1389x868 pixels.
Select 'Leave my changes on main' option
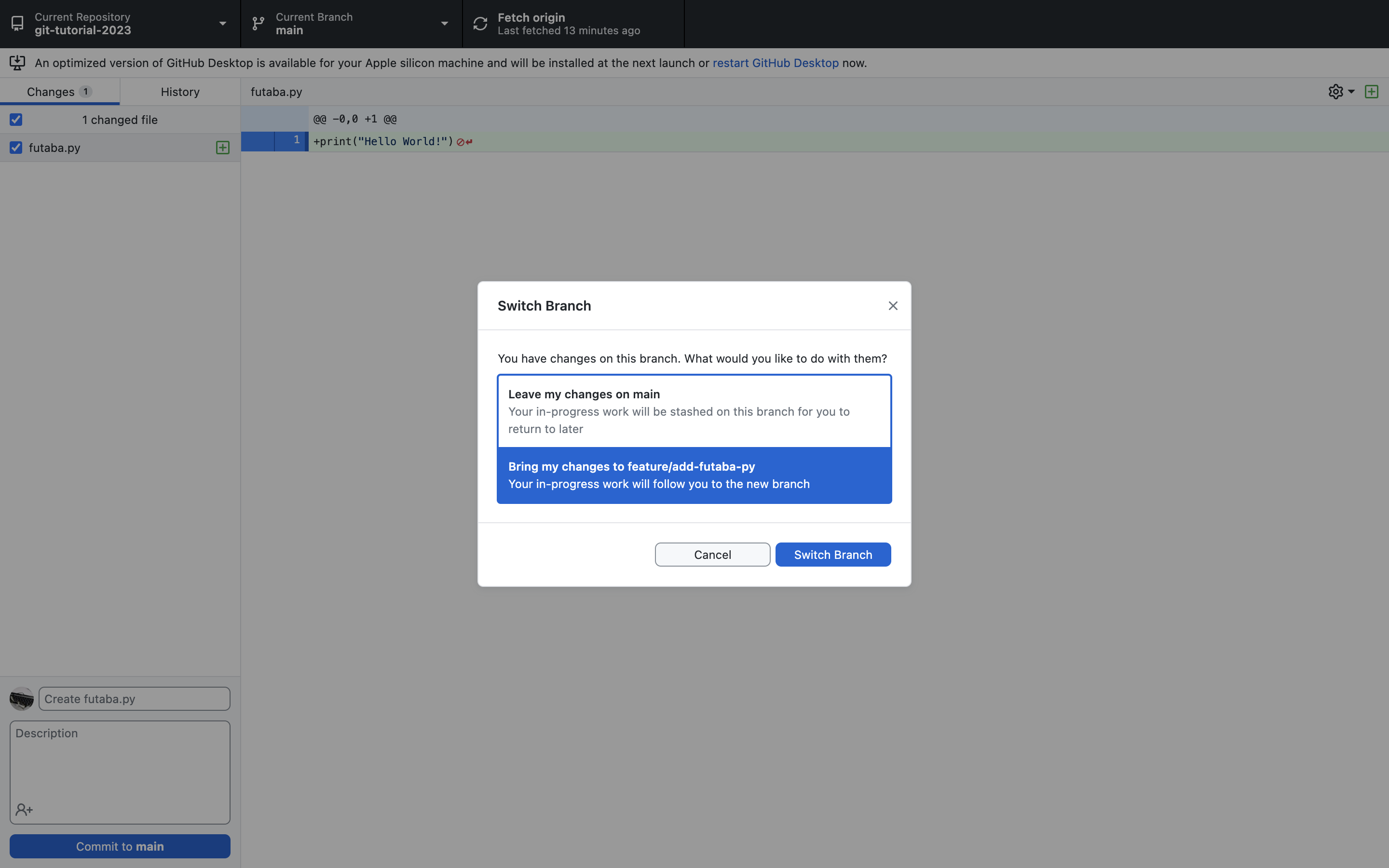[694, 411]
